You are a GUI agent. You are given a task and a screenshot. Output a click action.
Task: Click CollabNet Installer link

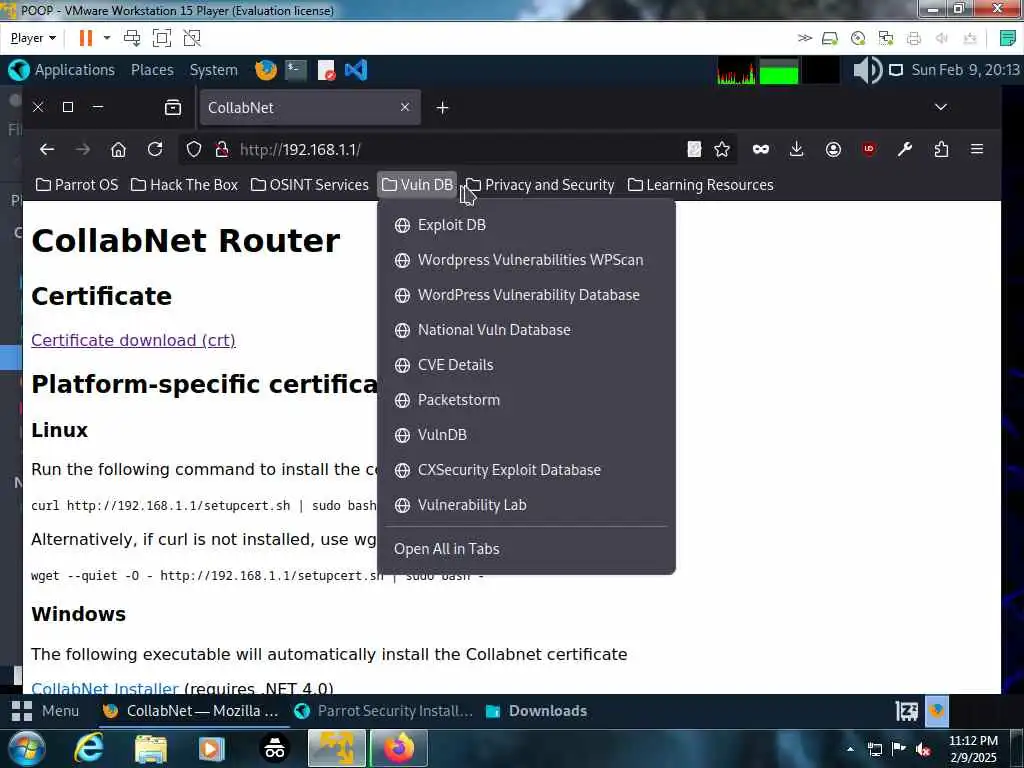(x=104, y=688)
